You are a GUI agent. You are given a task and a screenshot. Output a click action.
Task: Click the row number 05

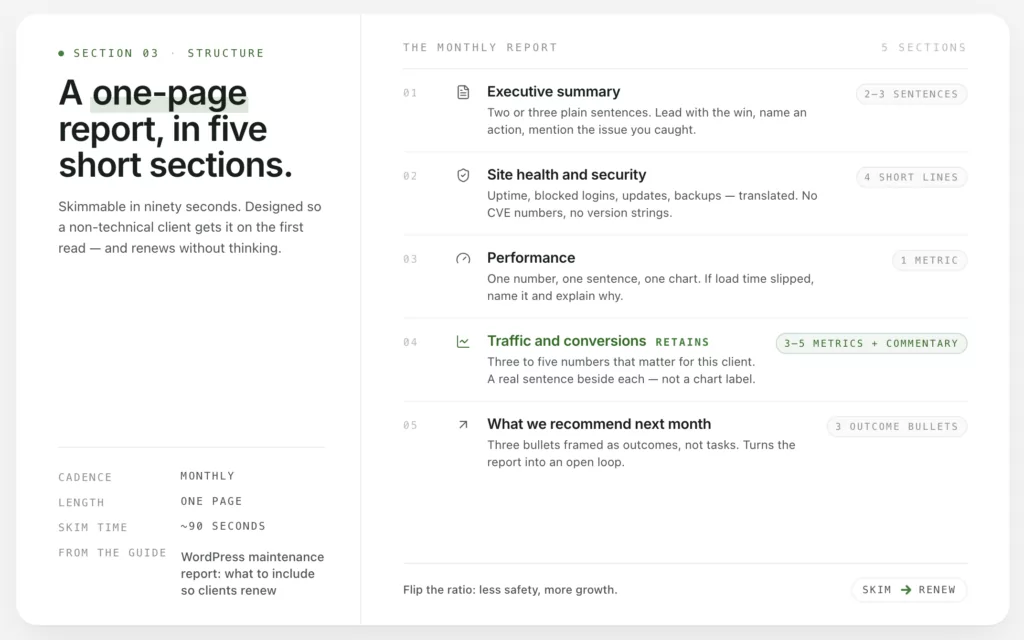coord(410,425)
